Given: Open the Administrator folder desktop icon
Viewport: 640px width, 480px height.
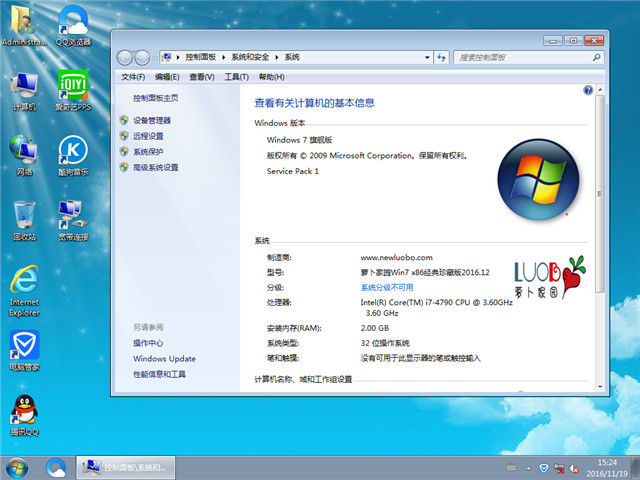Looking at the screenshot, I should coord(24,25).
